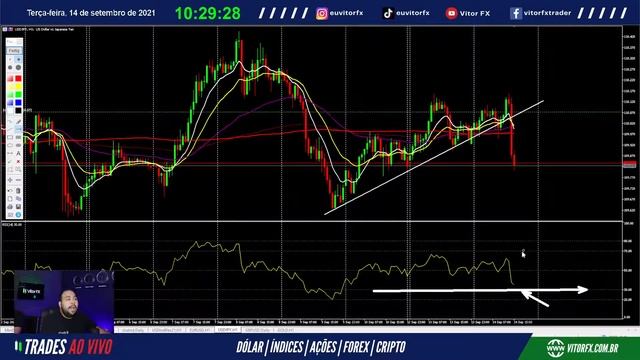Switch to the active USDJPY,H1 chart tab

click(x=227, y=329)
